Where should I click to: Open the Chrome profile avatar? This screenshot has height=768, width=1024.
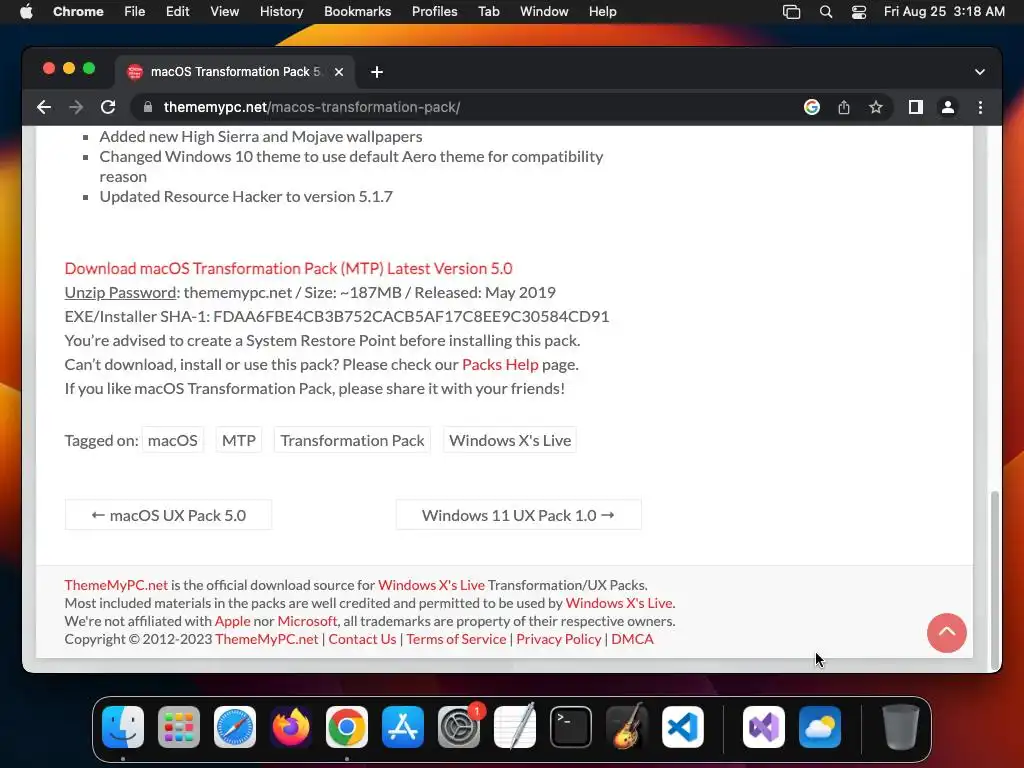click(948, 107)
